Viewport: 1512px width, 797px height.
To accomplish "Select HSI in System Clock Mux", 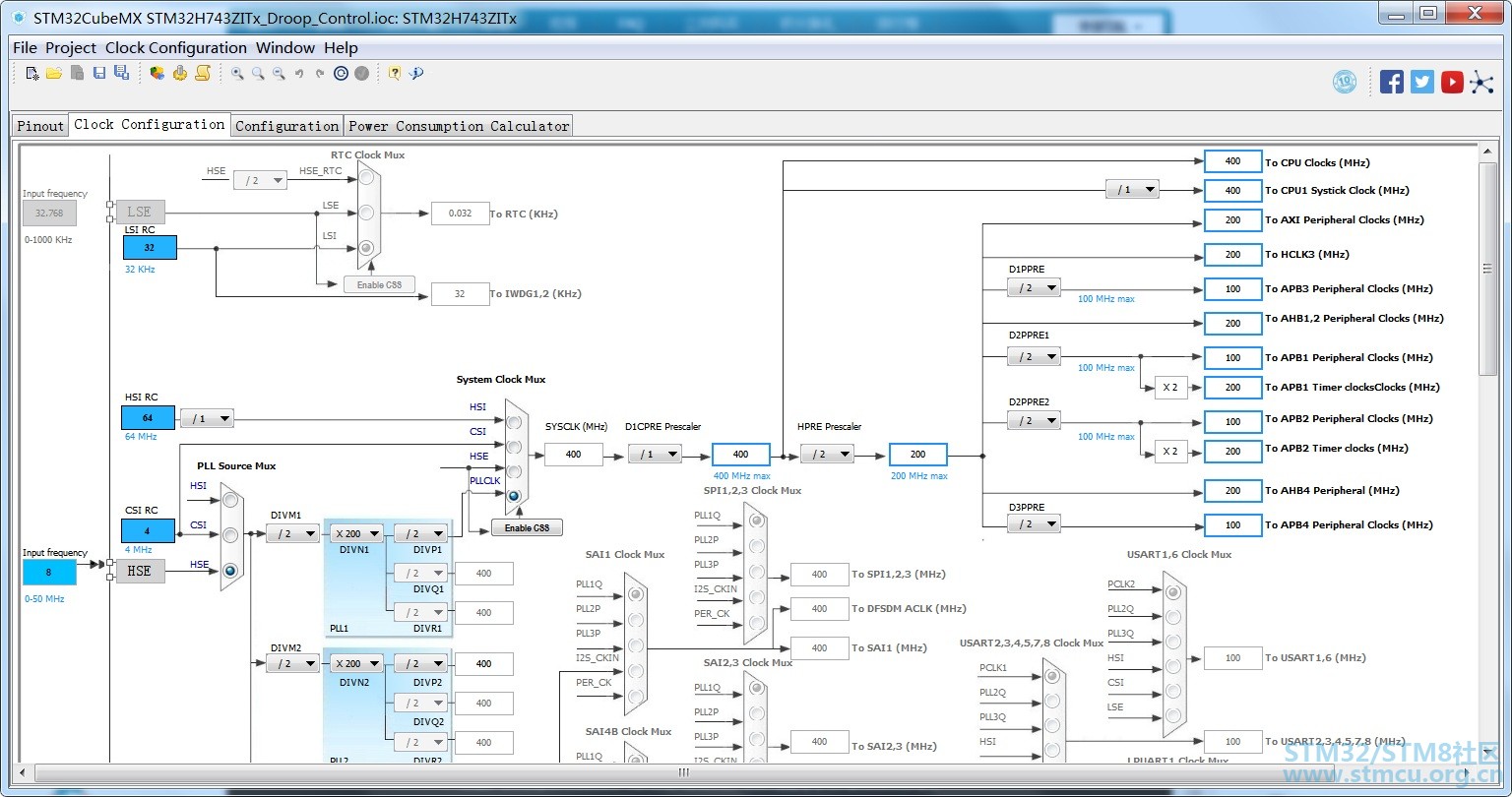I will point(514,422).
